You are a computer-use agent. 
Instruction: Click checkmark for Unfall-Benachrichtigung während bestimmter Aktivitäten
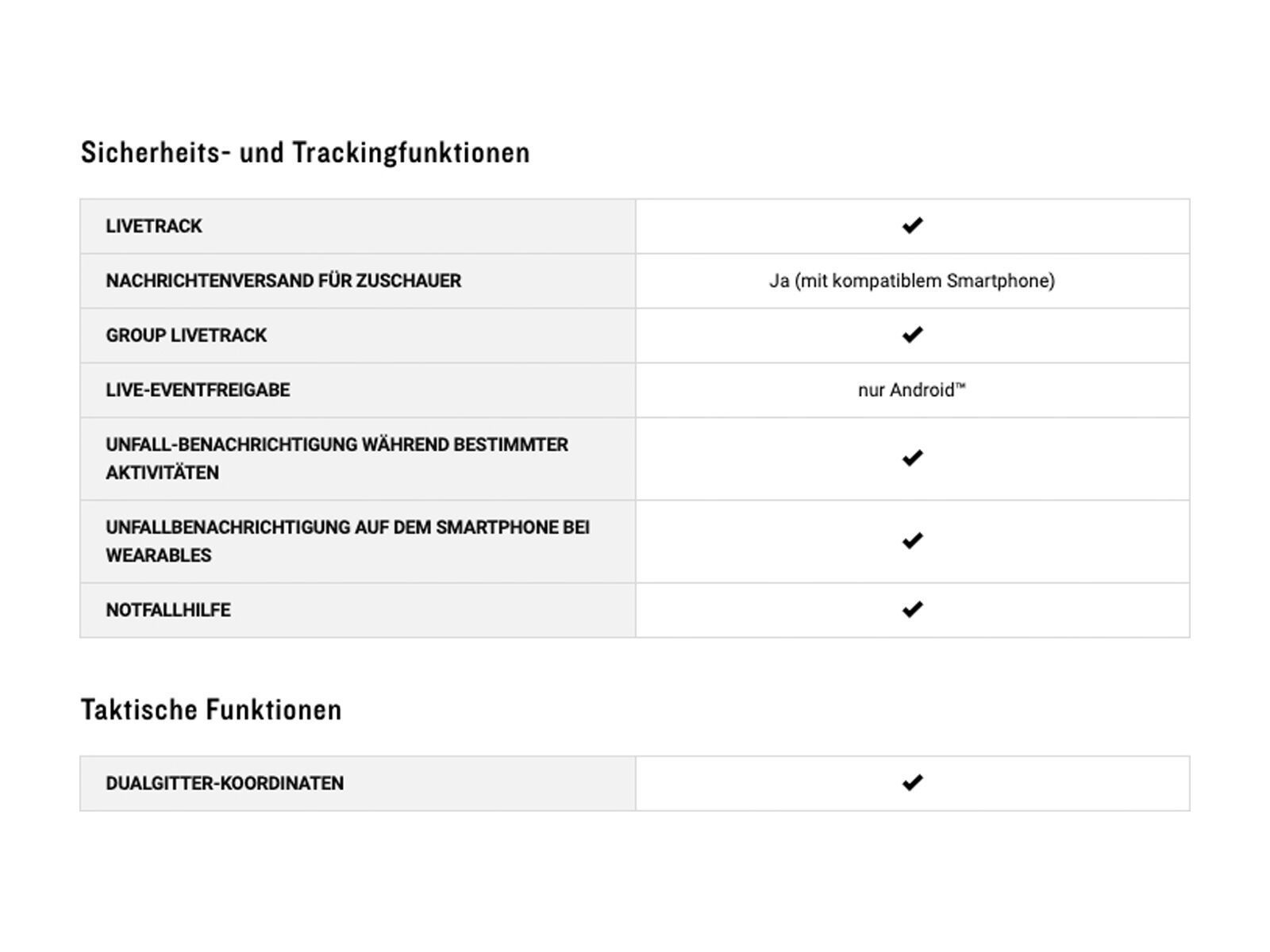tap(912, 459)
